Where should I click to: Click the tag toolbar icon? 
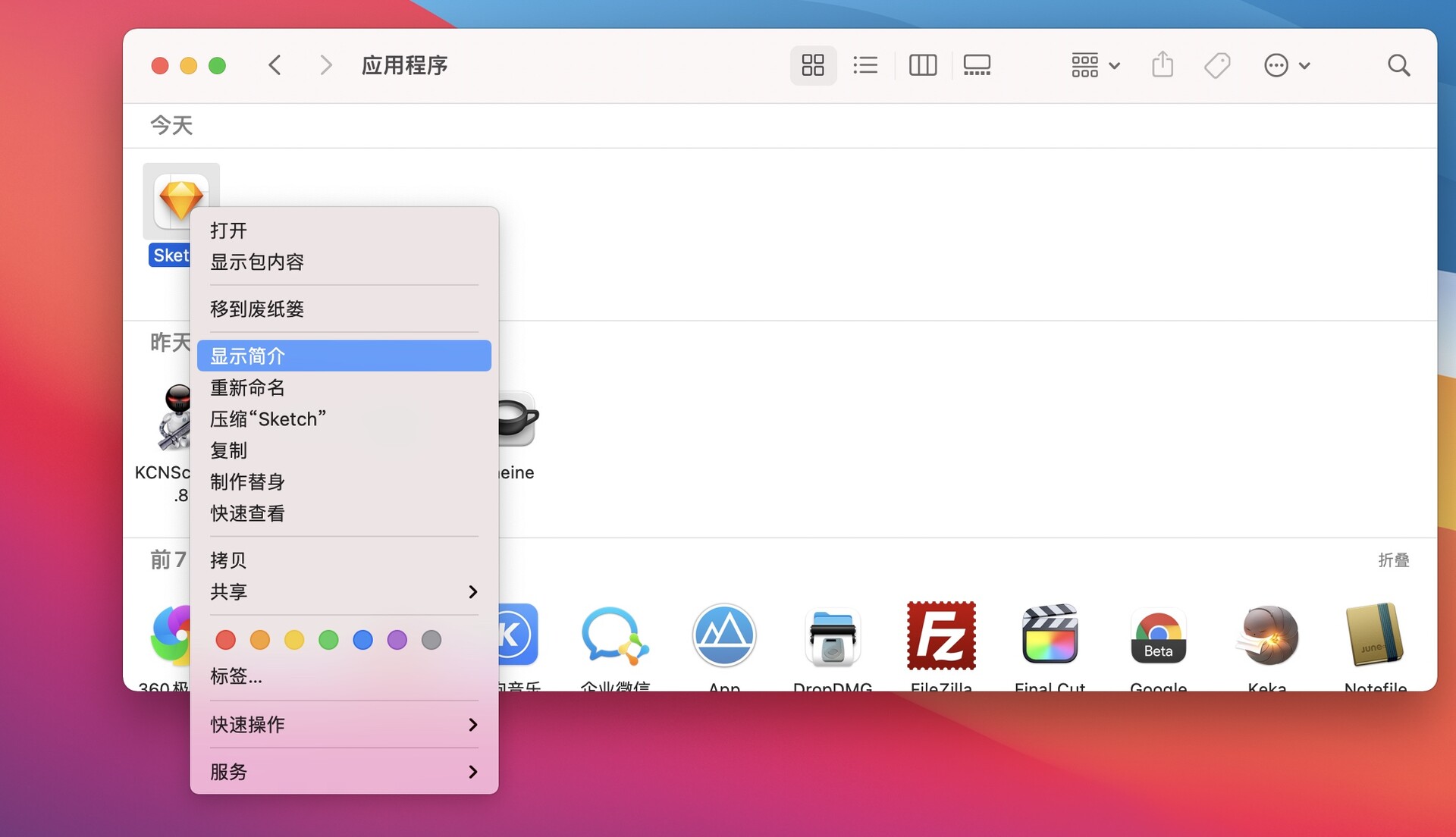click(1216, 65)
